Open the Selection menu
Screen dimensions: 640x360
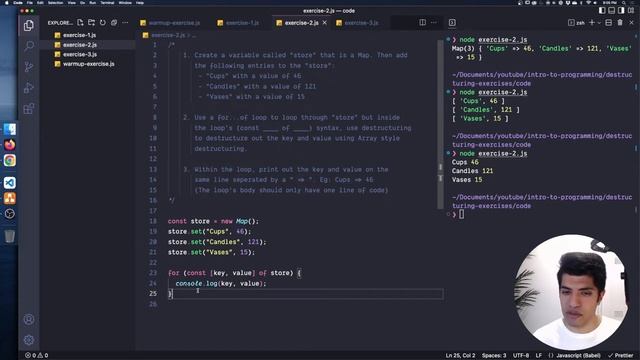55,2
